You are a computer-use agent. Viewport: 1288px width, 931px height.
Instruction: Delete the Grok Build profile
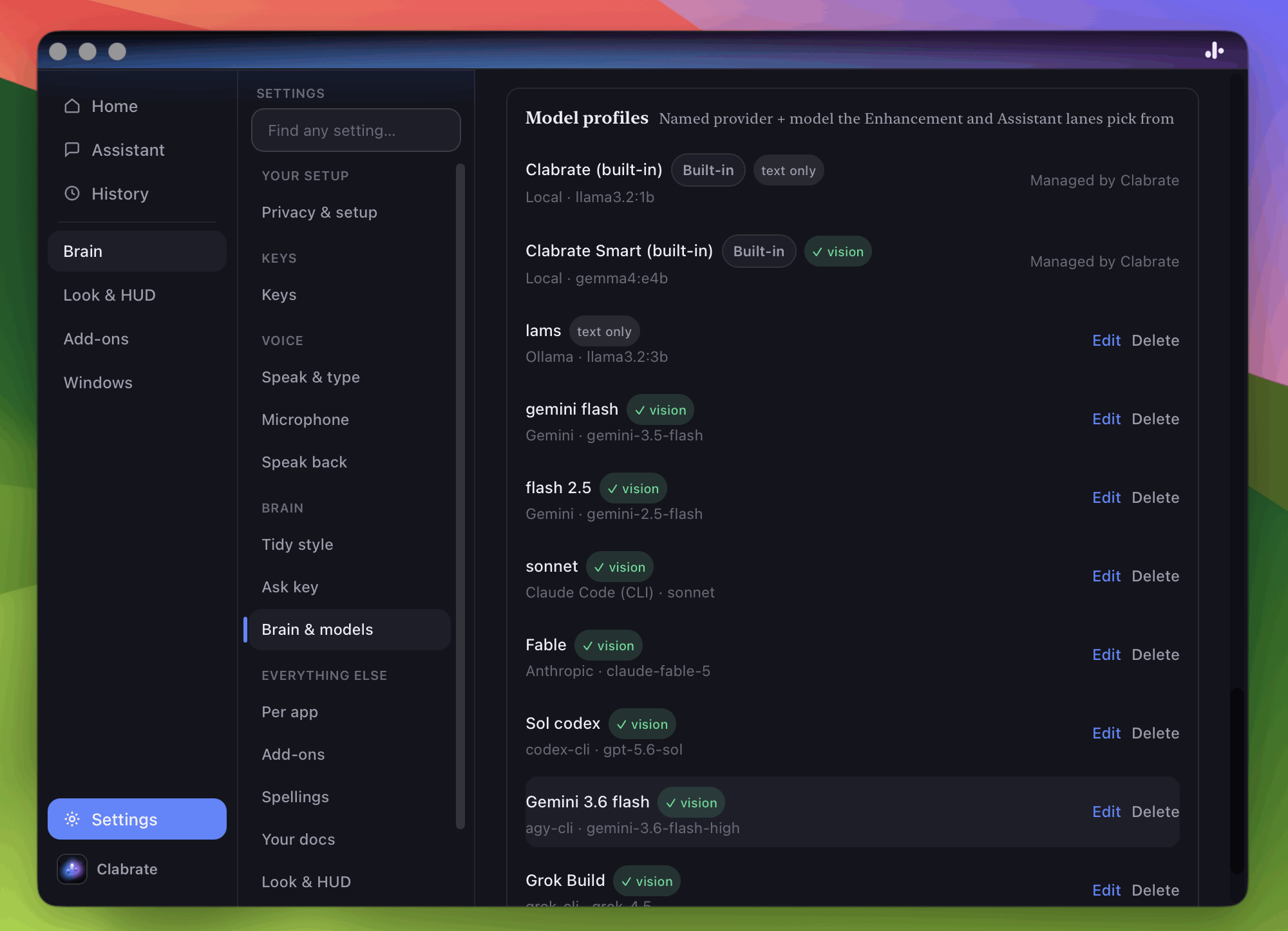1155,890
